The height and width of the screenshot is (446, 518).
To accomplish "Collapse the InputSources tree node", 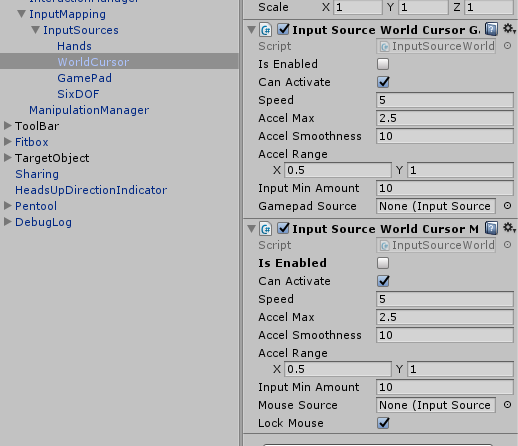I will (36, 30).
